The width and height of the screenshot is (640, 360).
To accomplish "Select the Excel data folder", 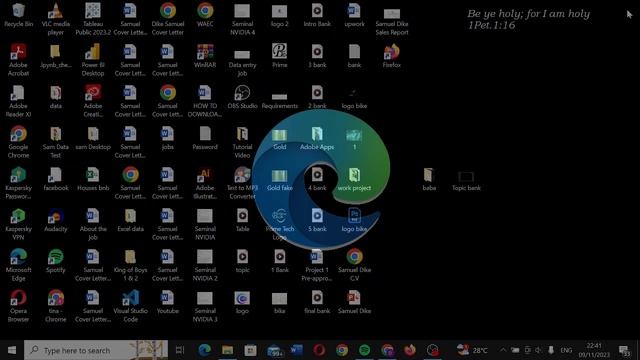I will click(131, 220).
